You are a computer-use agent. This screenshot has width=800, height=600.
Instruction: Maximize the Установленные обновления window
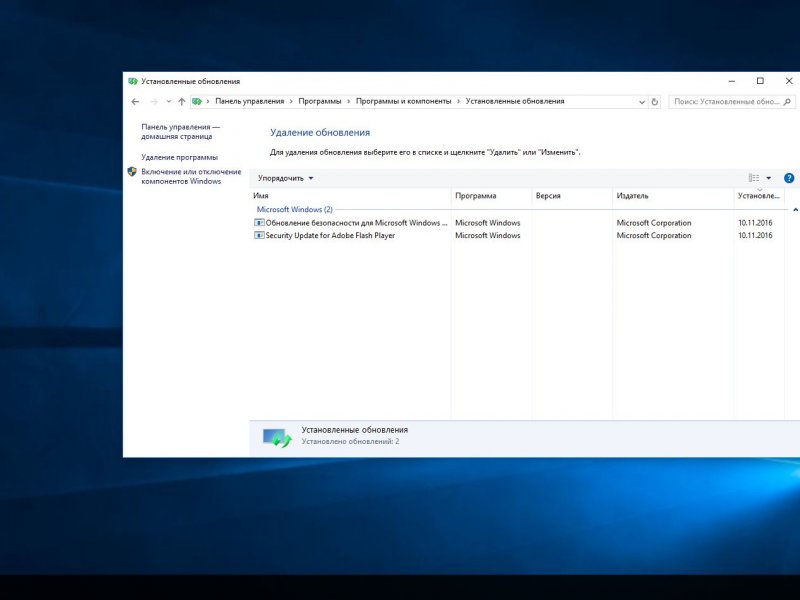(x=760, y=81)
